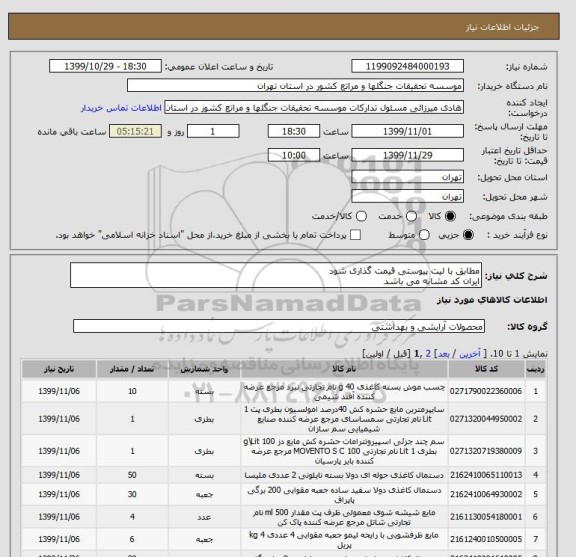Image resolution: width=576 pixels, height=557 pixels.
Task: Click the واحد شمارش column header
Action: 204,369
